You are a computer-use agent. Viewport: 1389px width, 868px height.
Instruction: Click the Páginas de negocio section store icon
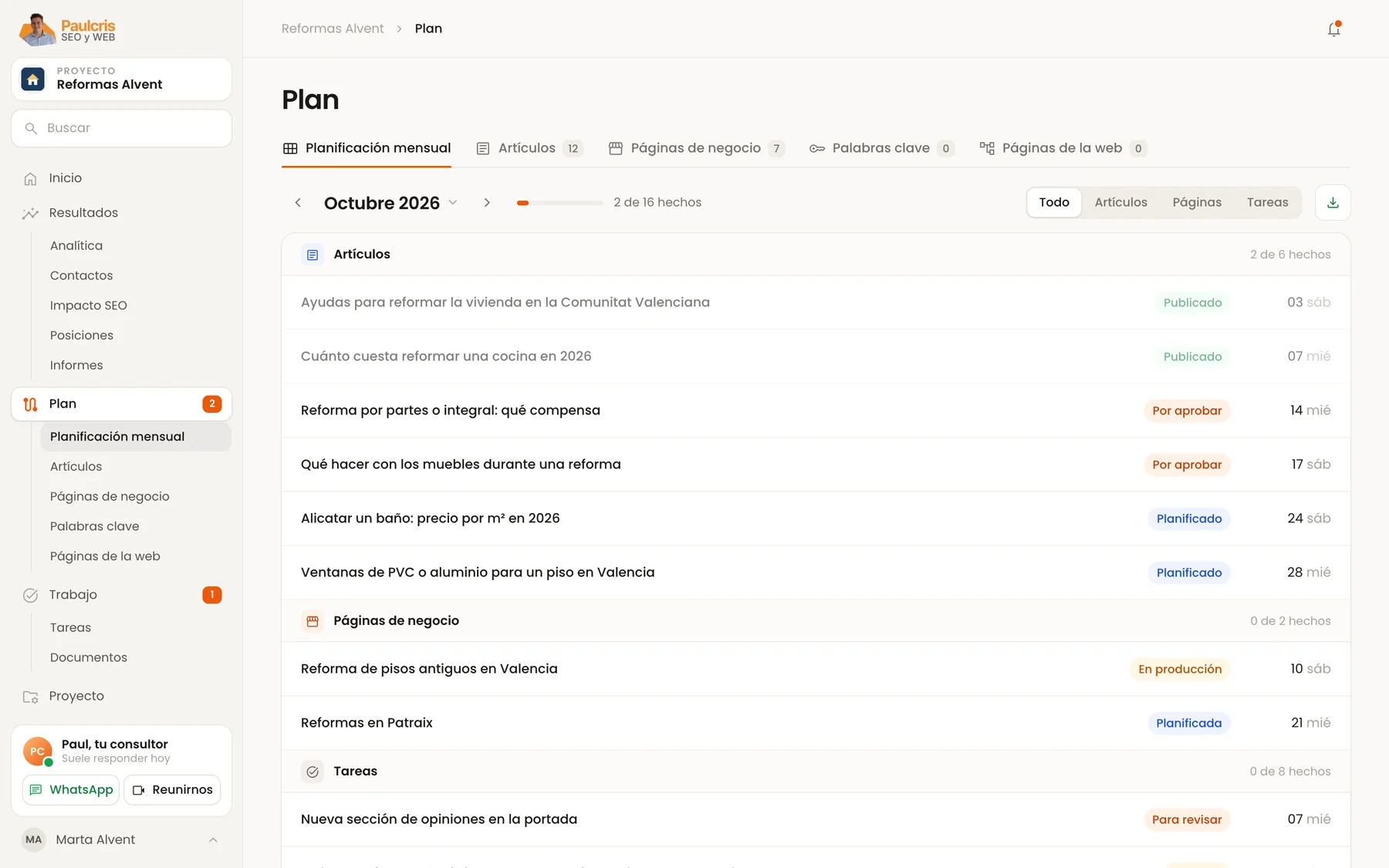point(313,621)
